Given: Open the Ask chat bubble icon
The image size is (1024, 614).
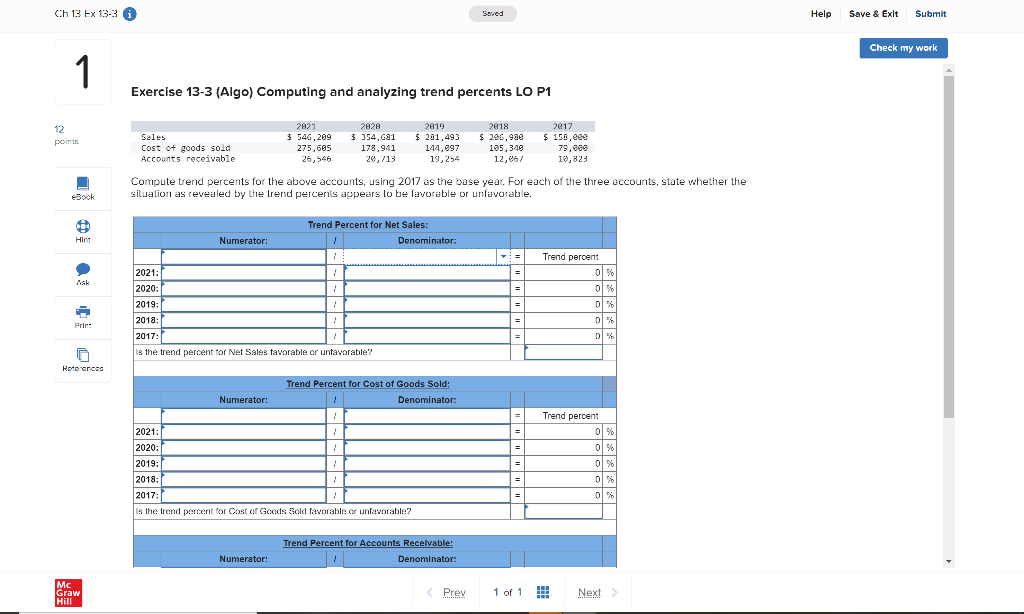Looking at the screenshot, I should pos(83,269).
